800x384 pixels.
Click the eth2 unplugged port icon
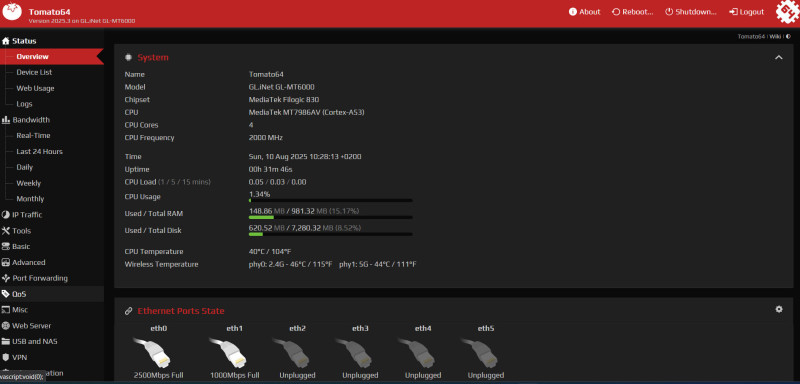[291, 352]
